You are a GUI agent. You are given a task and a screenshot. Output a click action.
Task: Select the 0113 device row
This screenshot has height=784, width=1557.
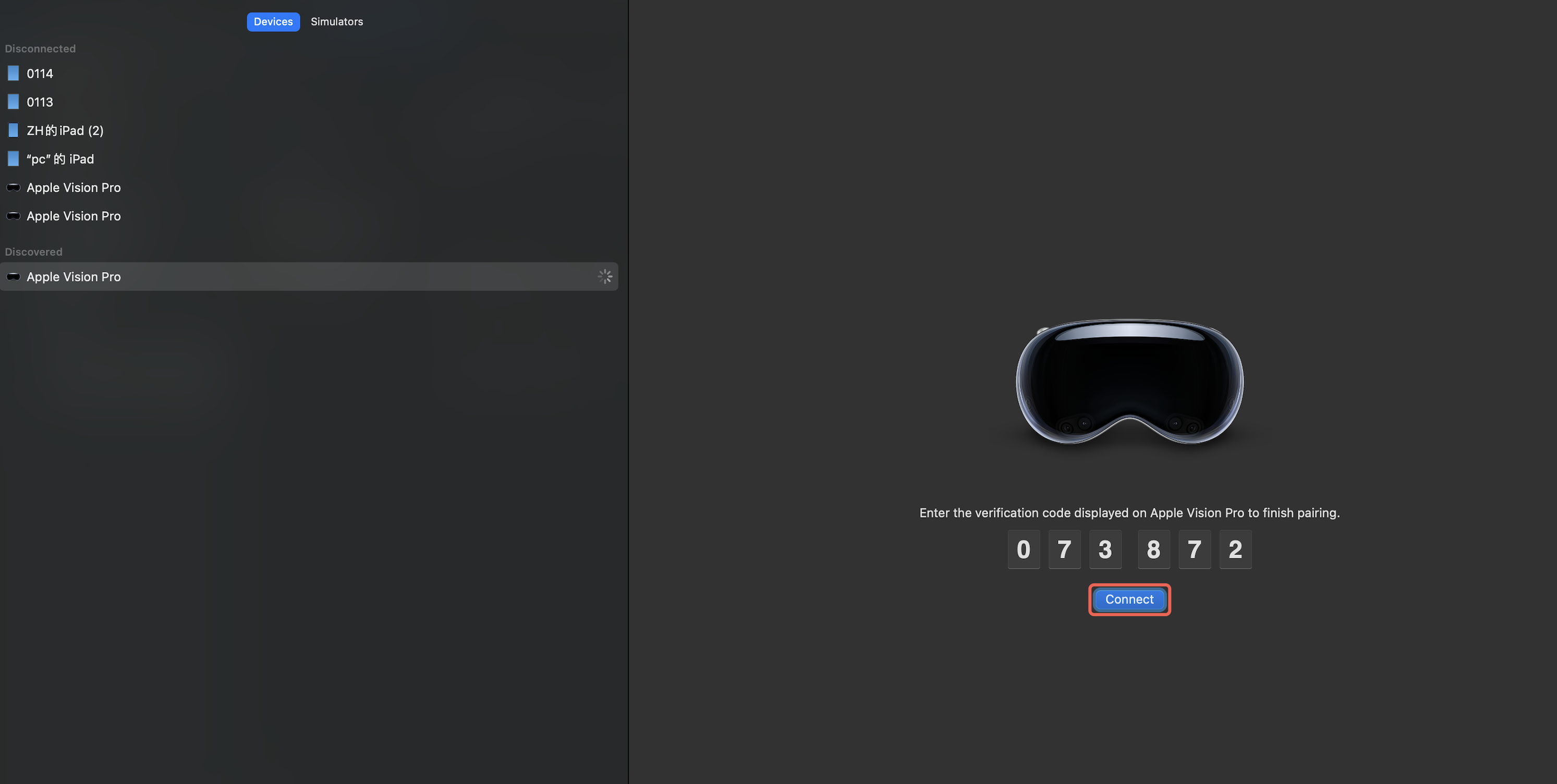tap(309, 102)
